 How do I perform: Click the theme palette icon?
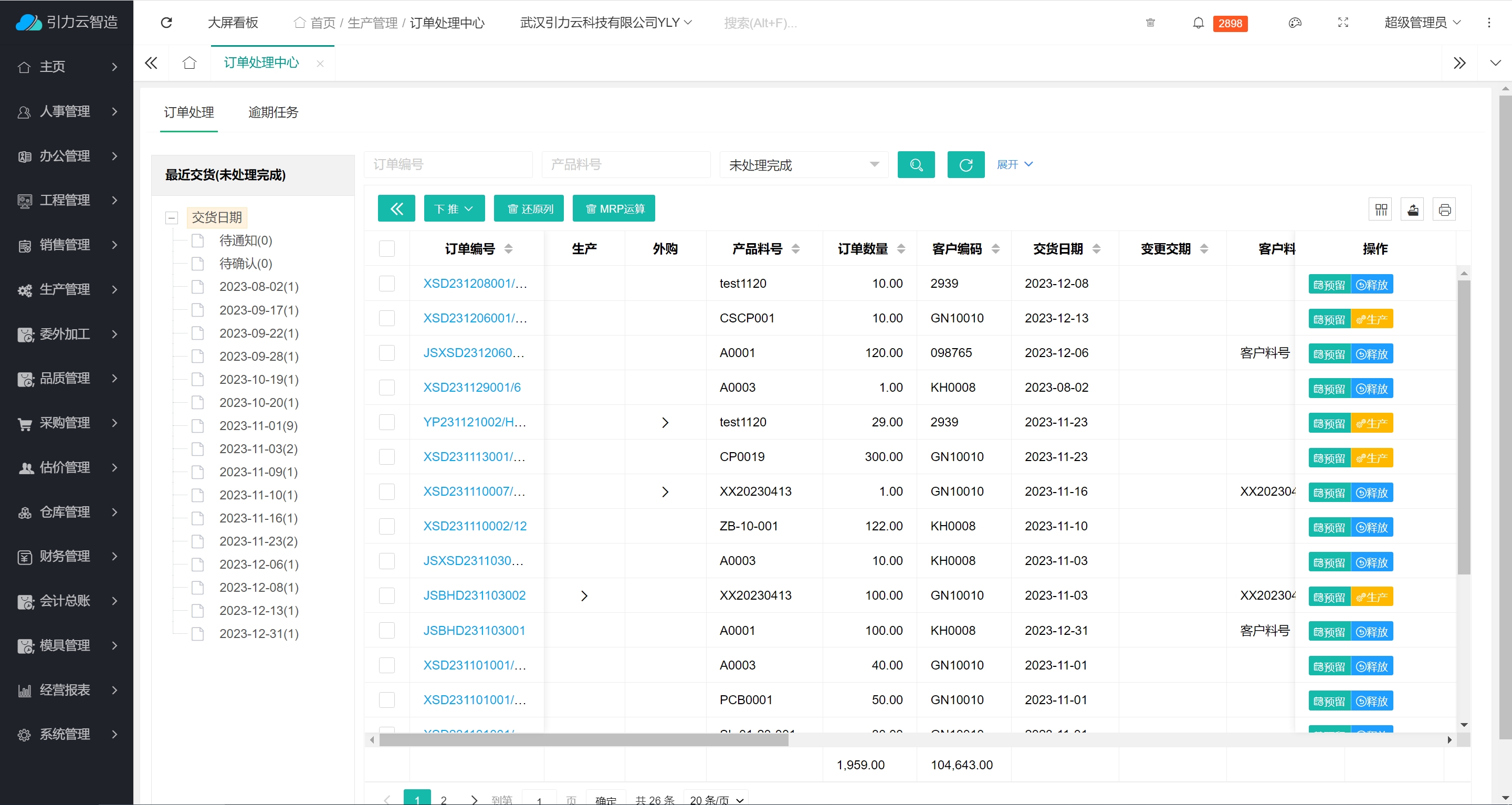tap(1295, 23)
